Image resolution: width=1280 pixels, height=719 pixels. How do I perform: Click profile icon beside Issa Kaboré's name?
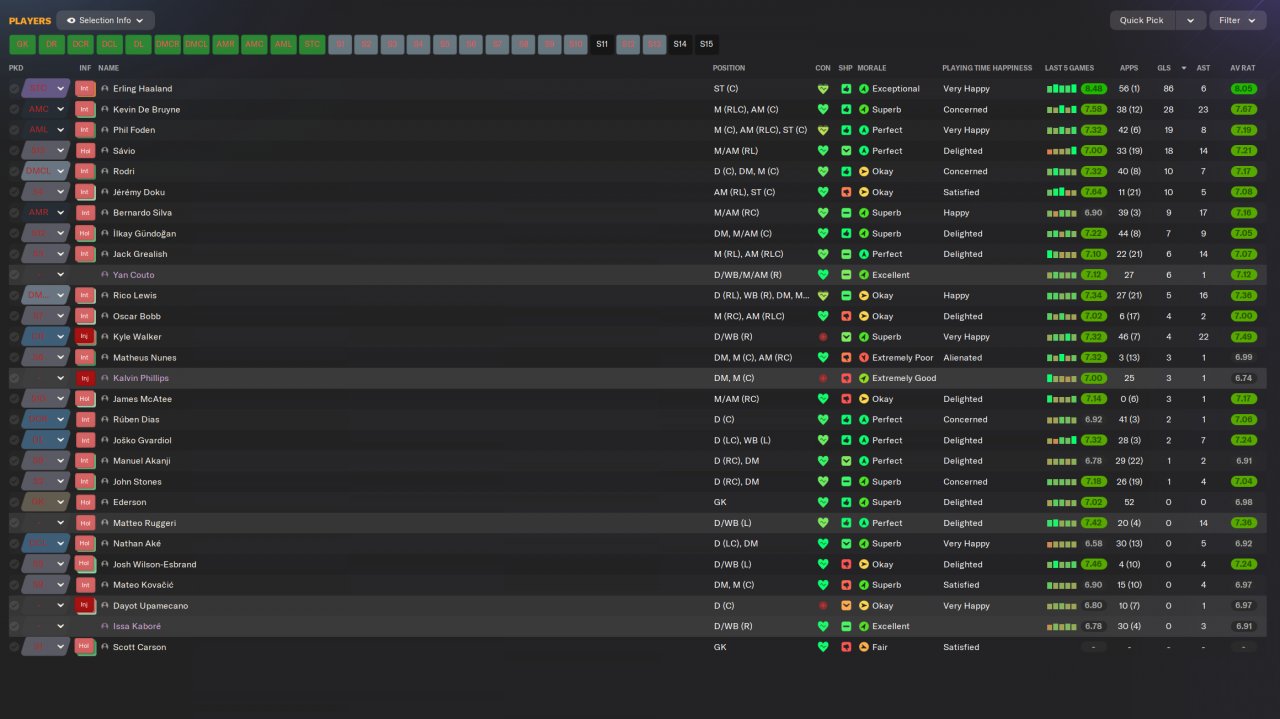(105, 626)
